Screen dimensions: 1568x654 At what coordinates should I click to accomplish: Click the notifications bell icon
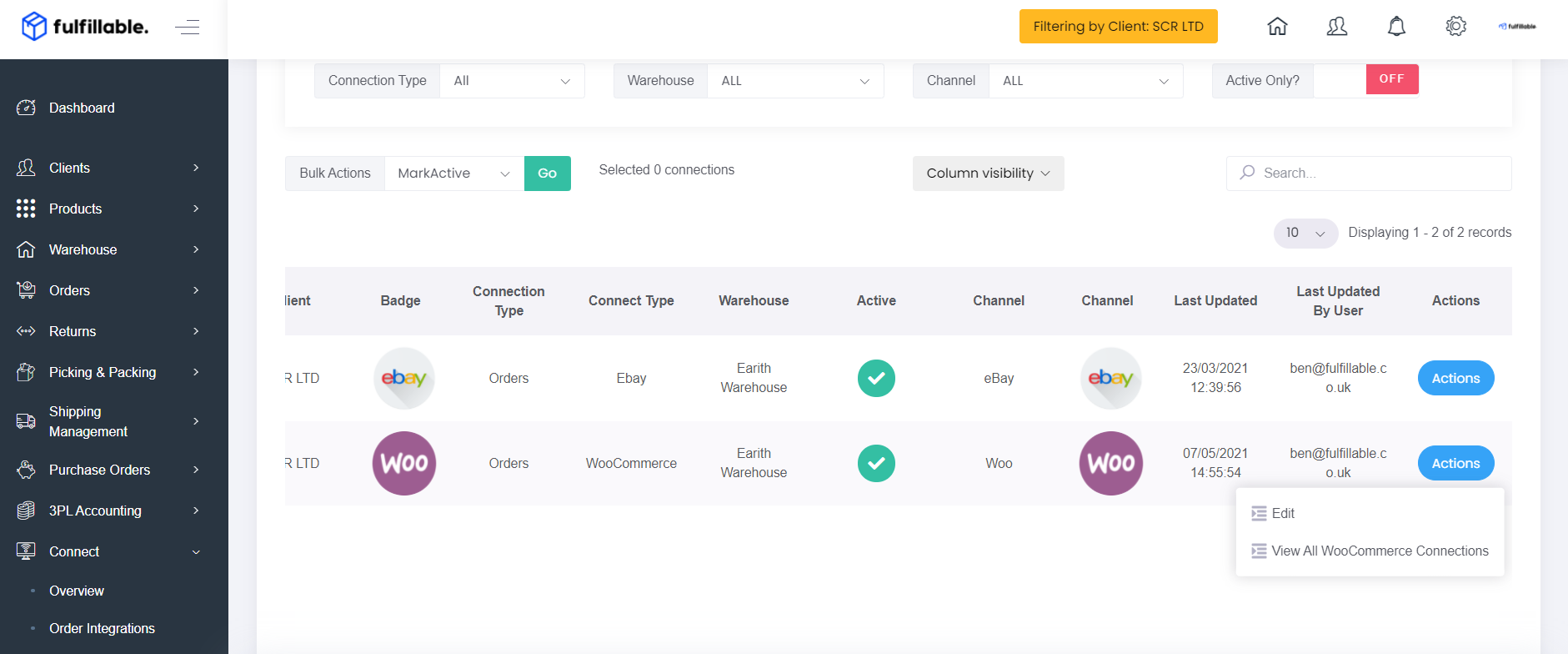click(x=1396, y=27)
